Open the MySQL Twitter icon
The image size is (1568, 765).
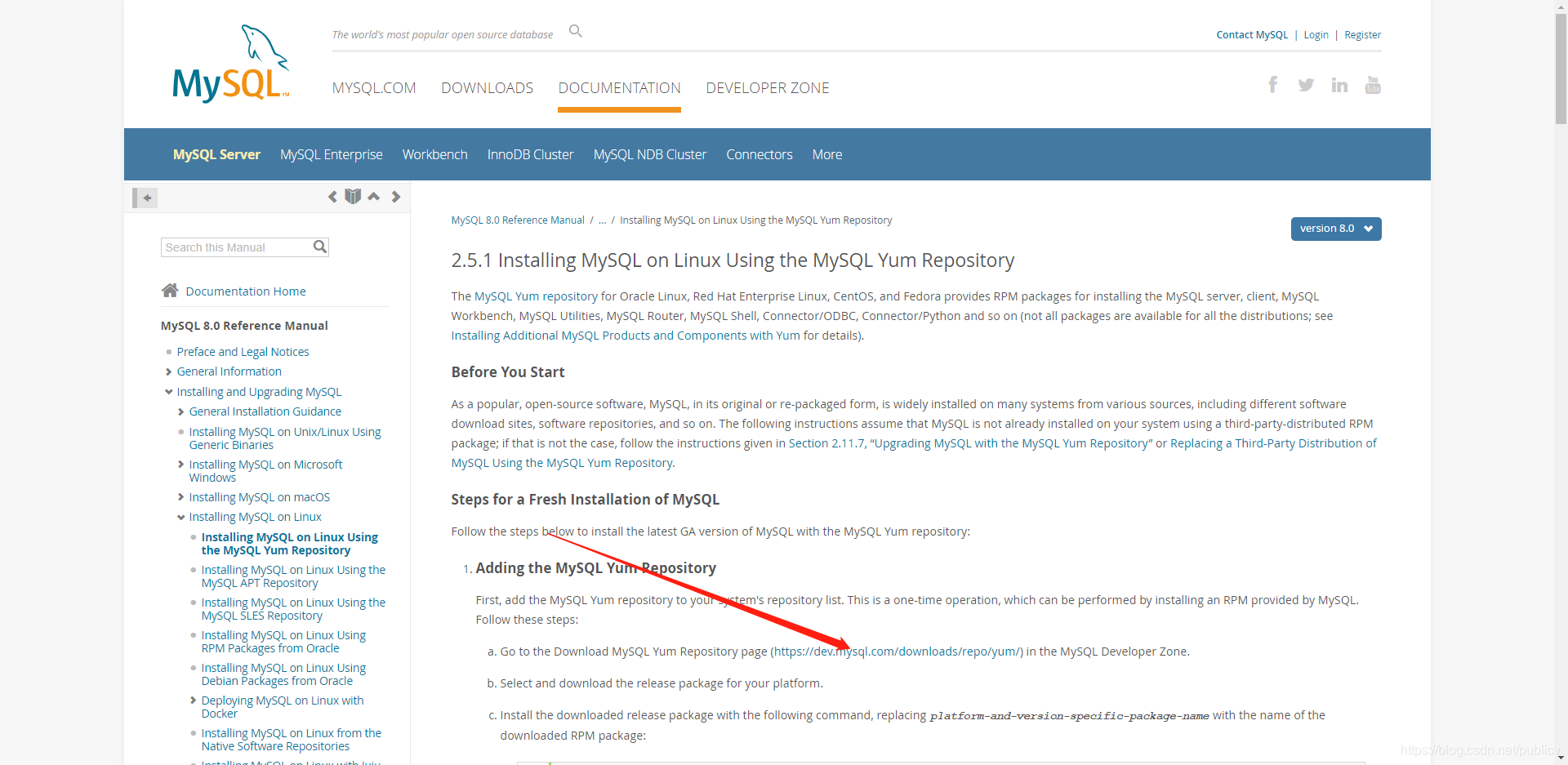click(1306, 85)
